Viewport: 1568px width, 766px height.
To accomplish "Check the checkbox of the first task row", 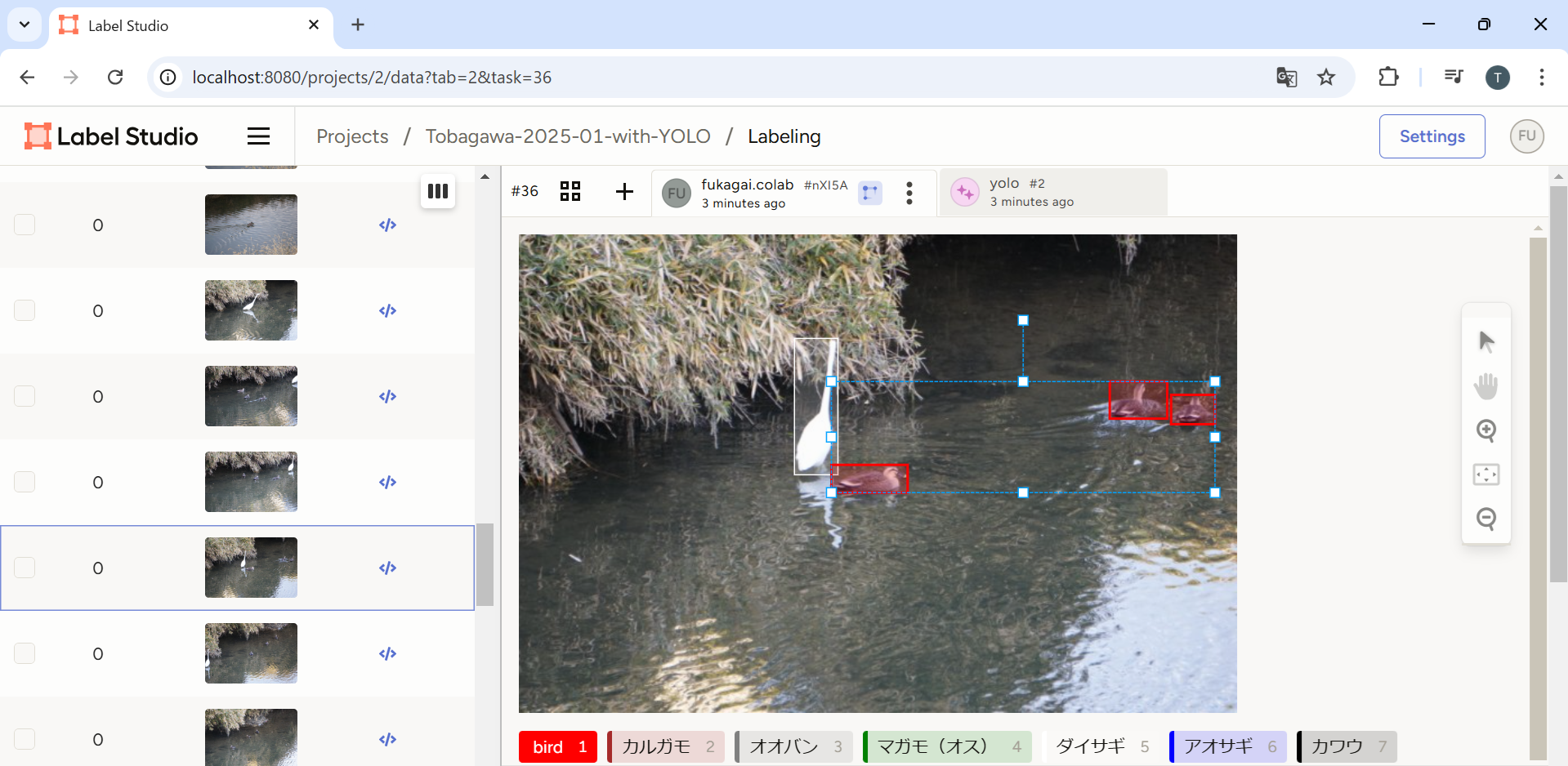I will coord(25,225).
